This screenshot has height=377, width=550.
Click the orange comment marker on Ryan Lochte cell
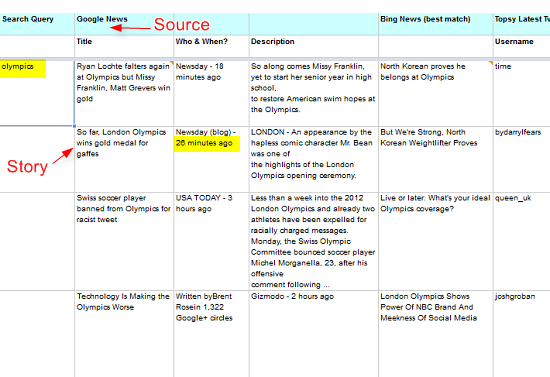point(172,62)
